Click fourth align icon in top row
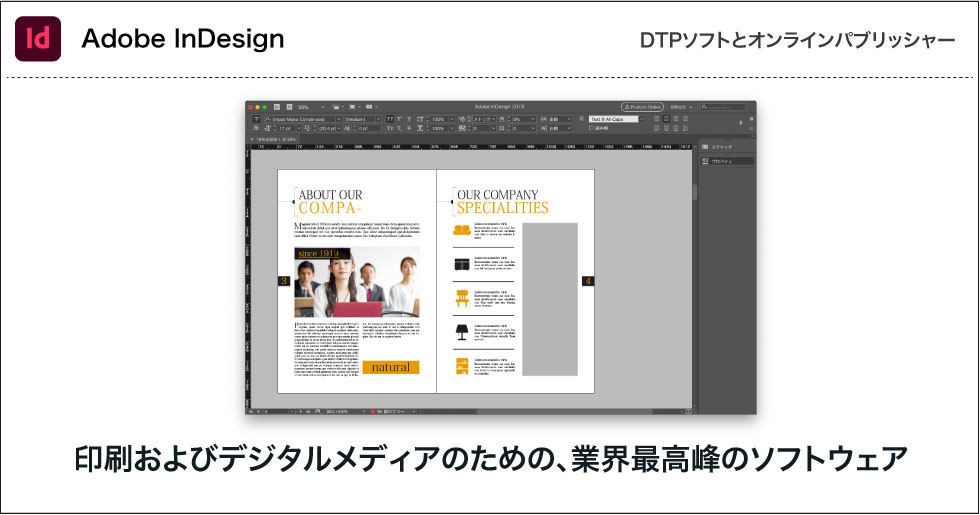The width and height of the screenshot is (980, 515). [686, 119]
